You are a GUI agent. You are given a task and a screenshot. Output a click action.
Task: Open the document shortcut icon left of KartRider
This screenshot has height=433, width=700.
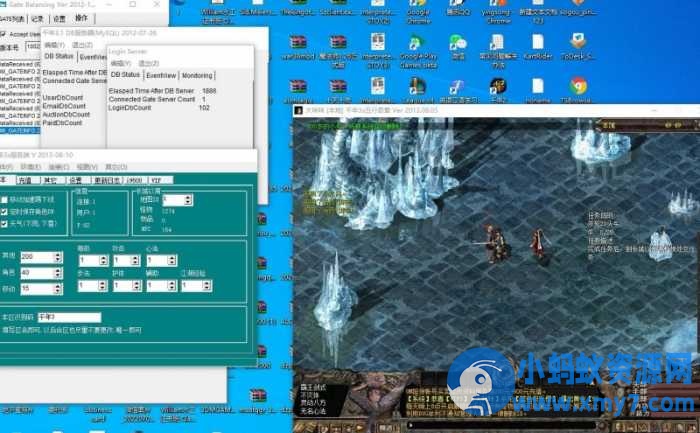(497, 42)
